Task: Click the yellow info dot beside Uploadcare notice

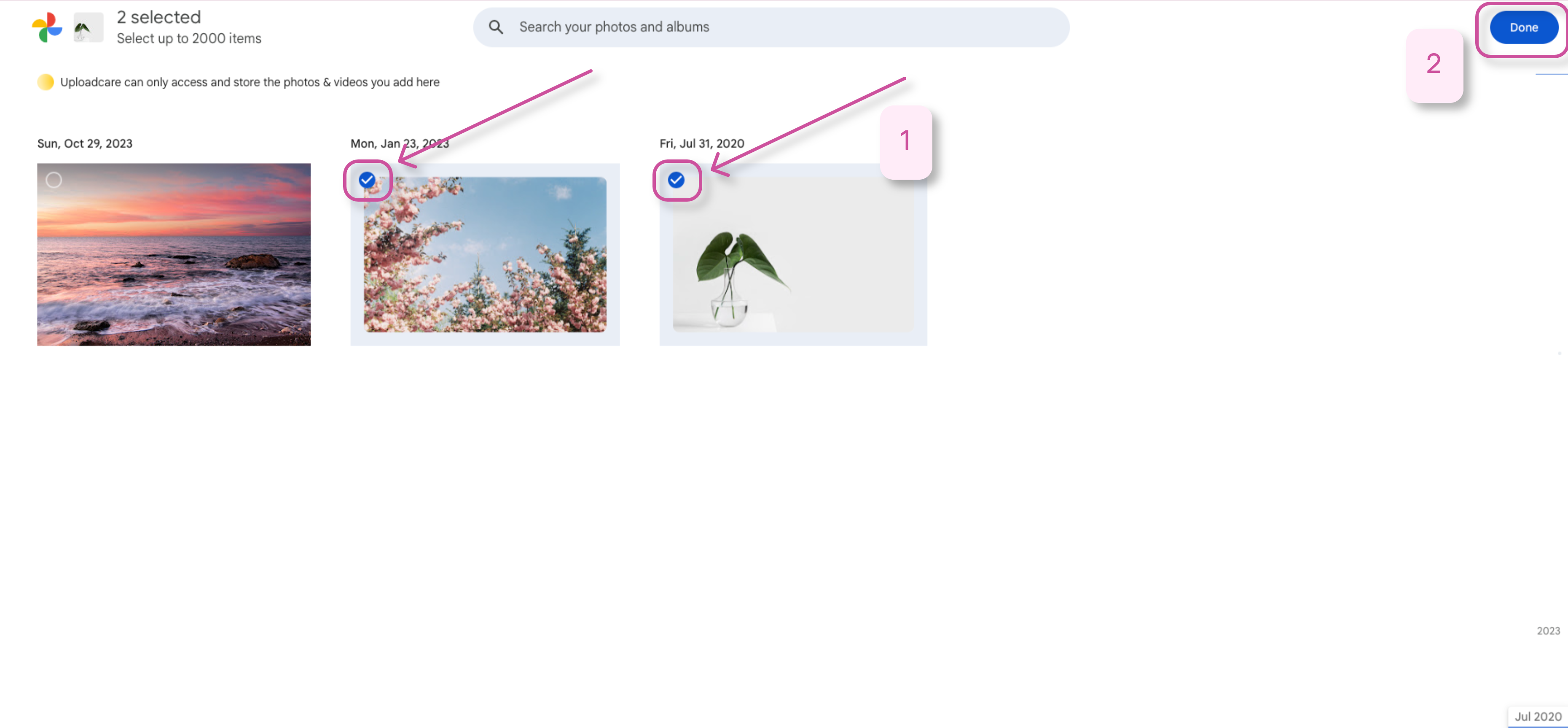Action: point(46,82)
